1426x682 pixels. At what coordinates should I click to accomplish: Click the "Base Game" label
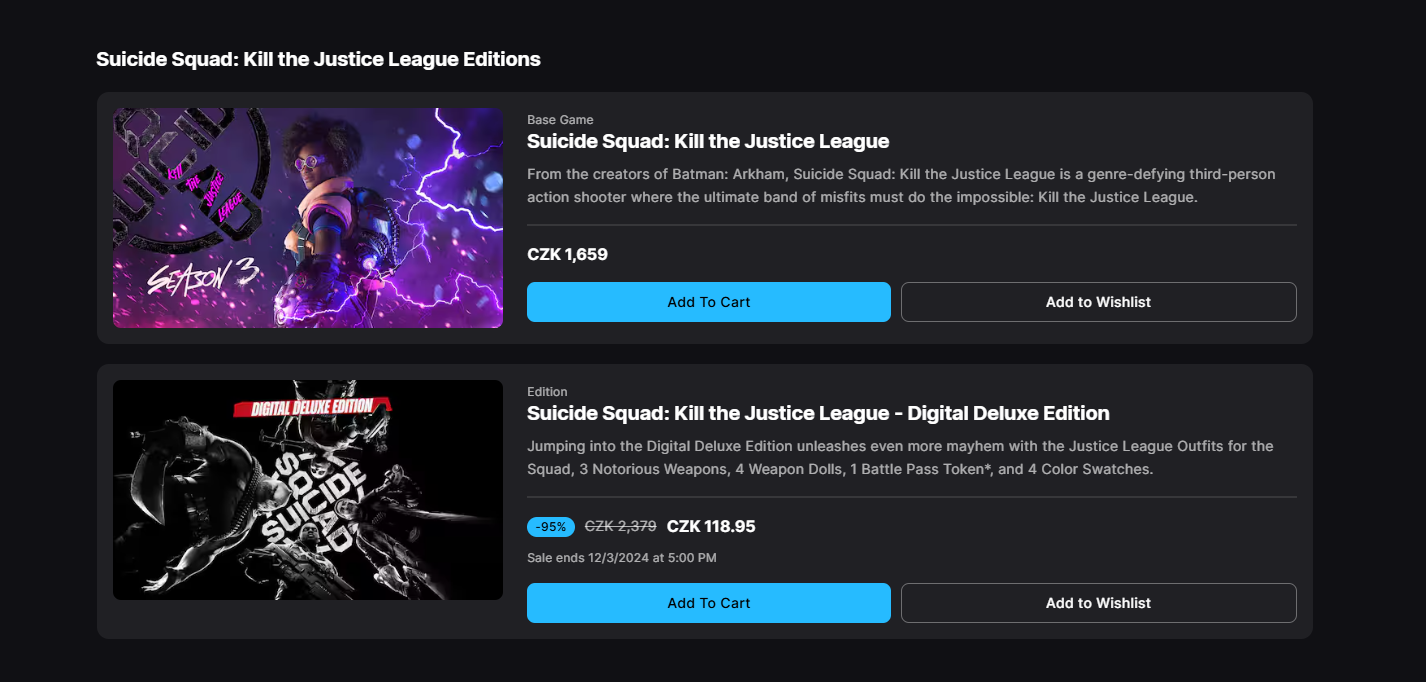(x=560, y=120)
